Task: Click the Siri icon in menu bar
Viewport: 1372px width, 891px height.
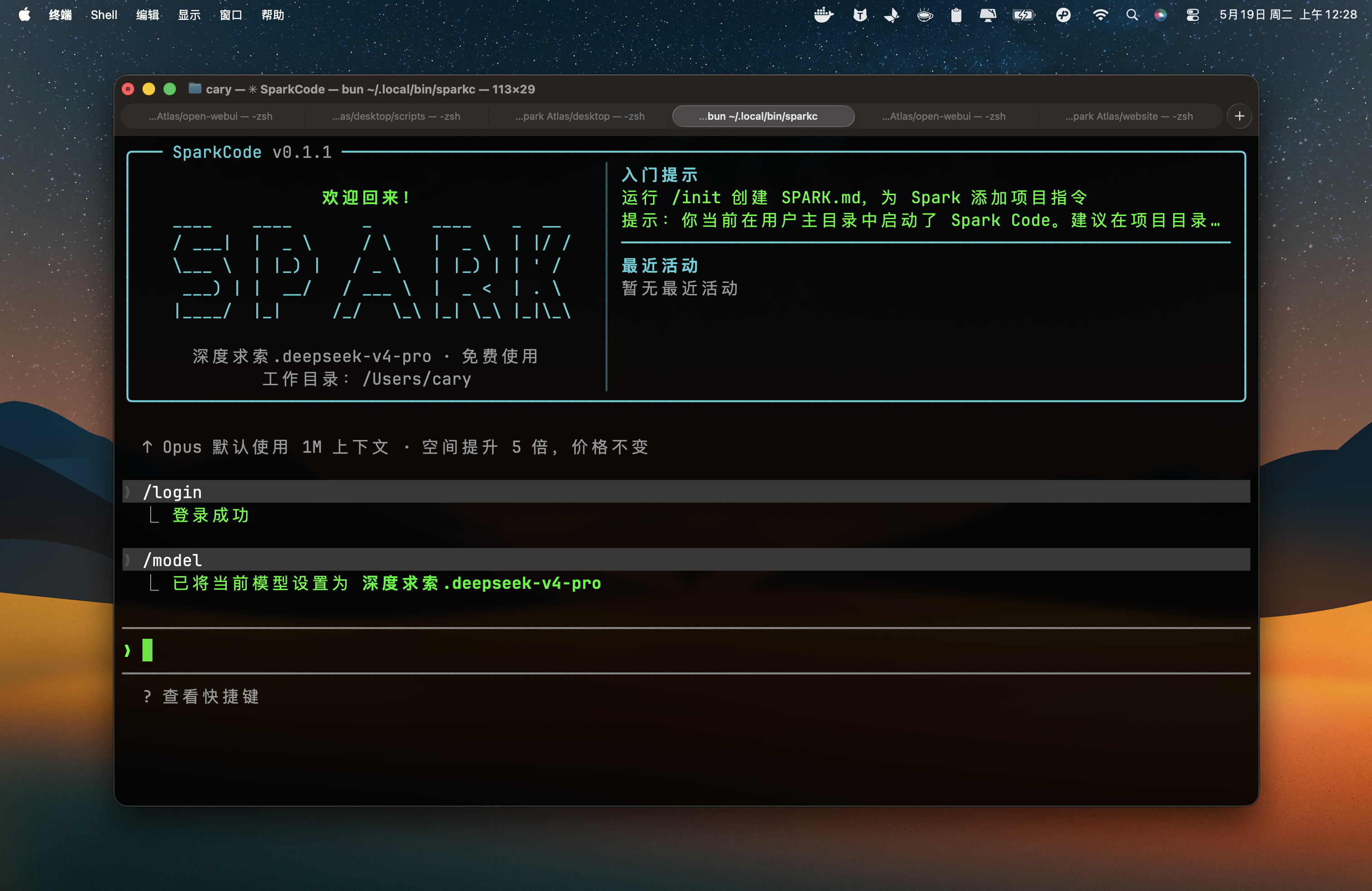Action: 1161,15
